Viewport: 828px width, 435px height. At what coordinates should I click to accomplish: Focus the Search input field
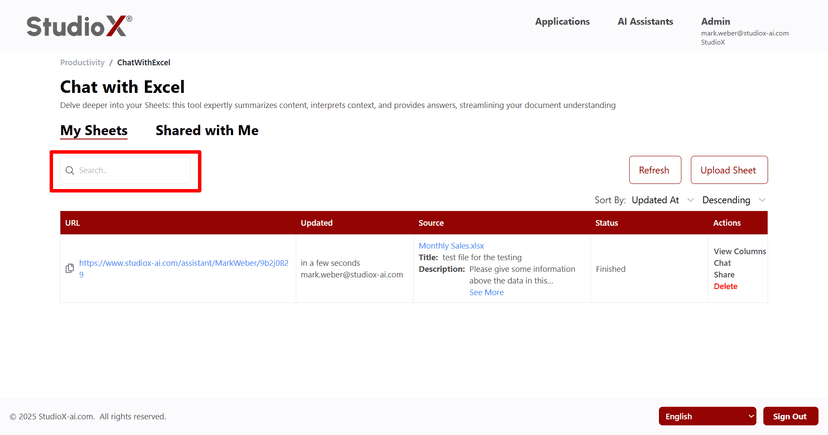[132, 171]
